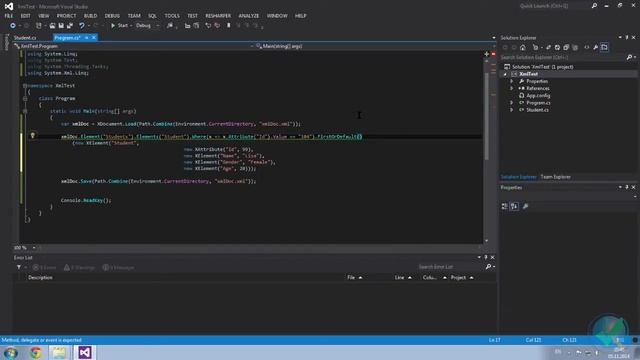
Task: Click the Property Pages wrench icon
Action: 526,207
